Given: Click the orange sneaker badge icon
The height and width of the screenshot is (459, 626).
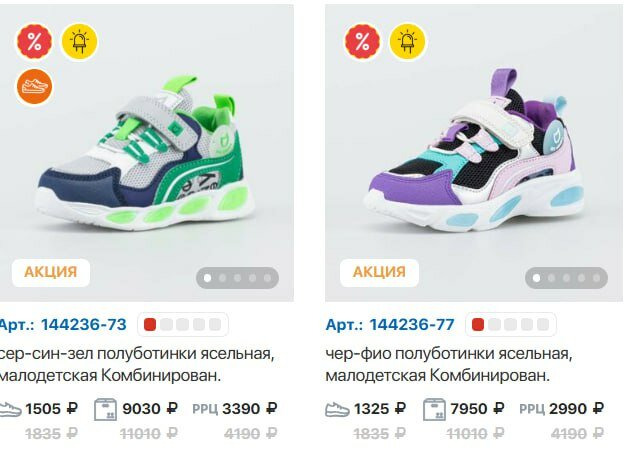Looking at the screenshot, I should coord(33,85).
